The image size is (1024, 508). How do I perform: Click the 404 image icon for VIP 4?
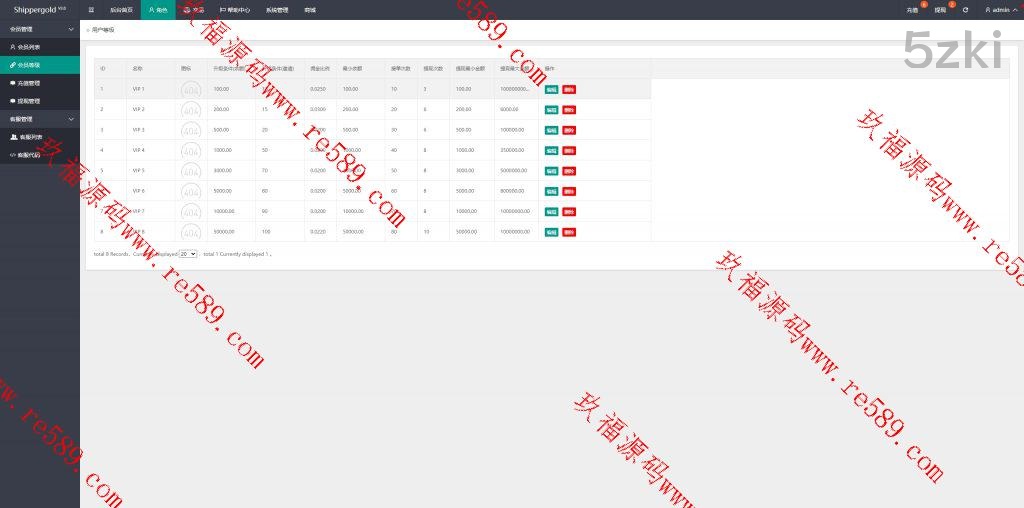pyautogui.click(x=190, y=150)
